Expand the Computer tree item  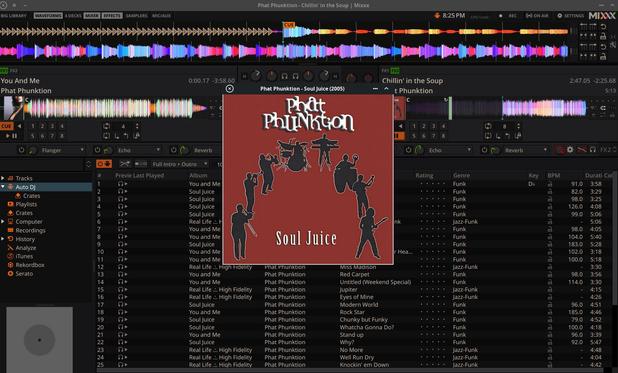(3, 222)
